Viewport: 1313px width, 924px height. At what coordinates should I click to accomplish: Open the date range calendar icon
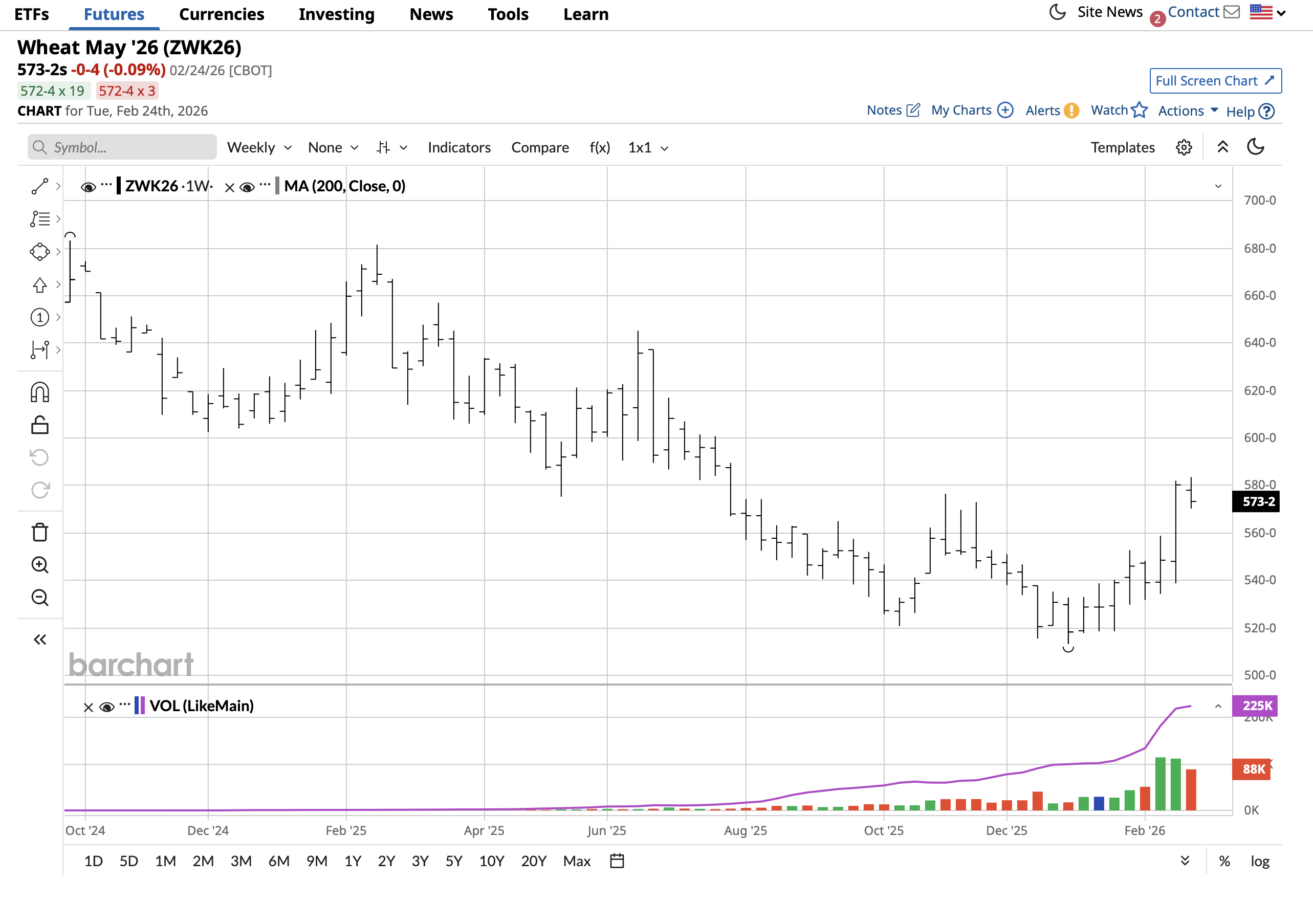point(617,861)
